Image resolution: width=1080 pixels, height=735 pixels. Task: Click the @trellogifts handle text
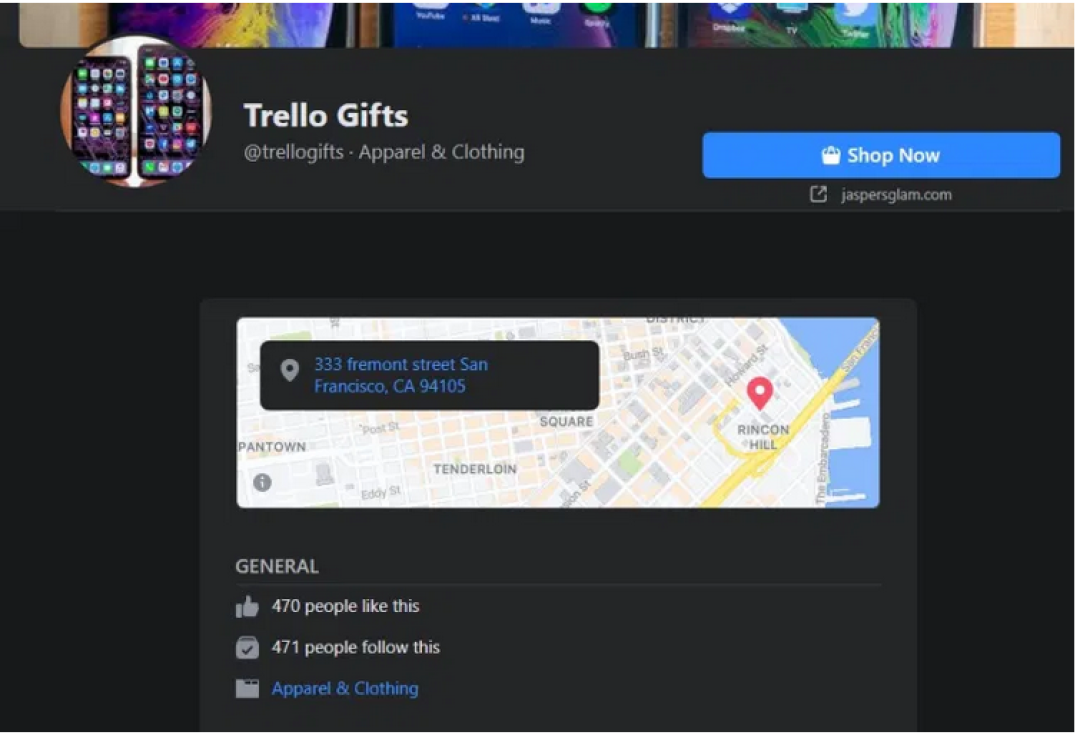(294, 152)
